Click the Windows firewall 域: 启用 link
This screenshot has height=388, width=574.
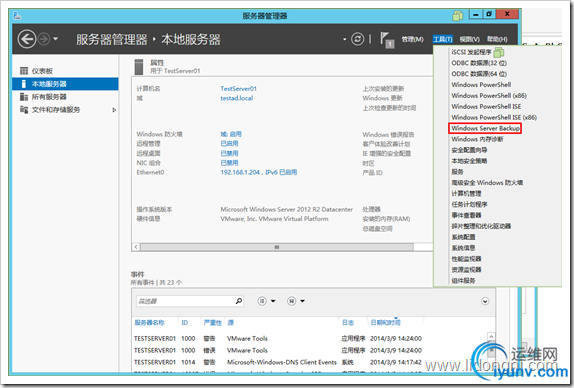231,134
